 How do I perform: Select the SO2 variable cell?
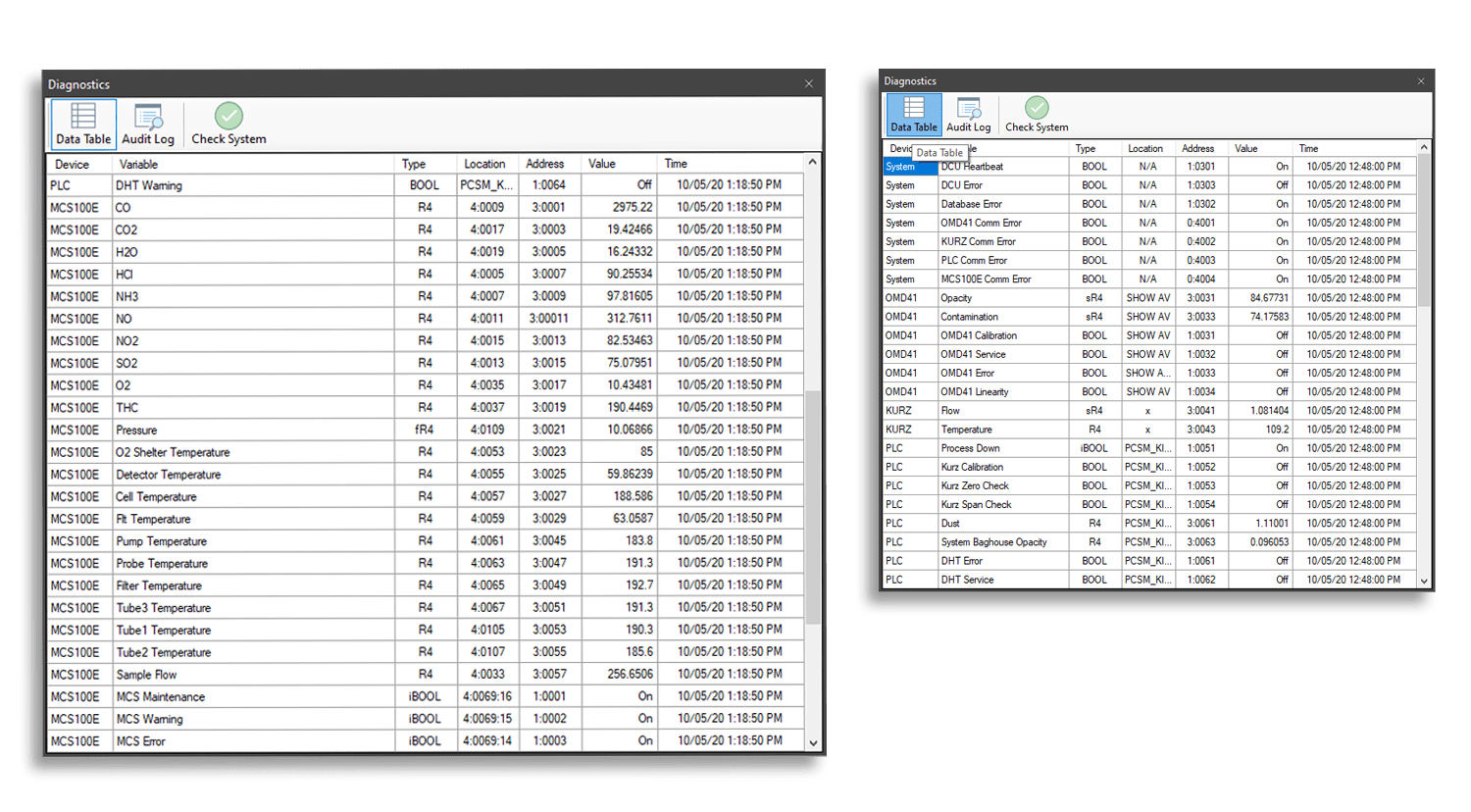(253, 363)
